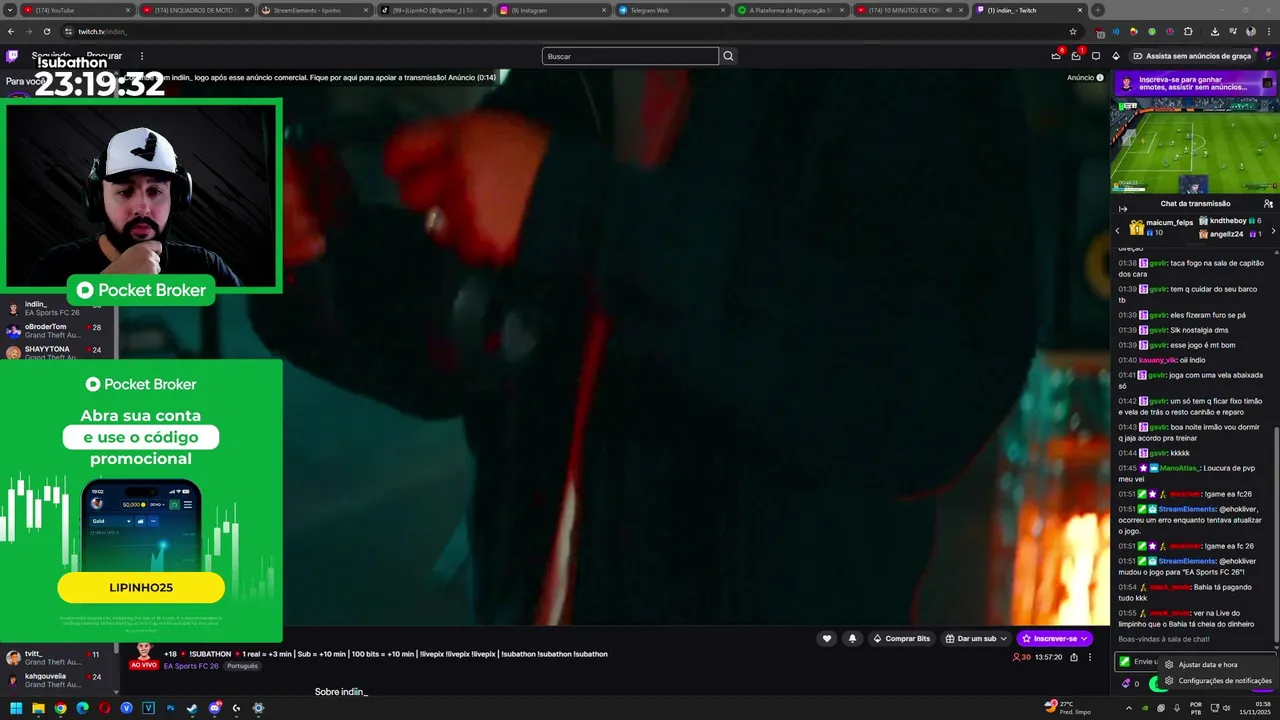Screen dimensions: 1280x720
Task: Click the football stream mini-player thumbnail
Action: (1195, 145)
